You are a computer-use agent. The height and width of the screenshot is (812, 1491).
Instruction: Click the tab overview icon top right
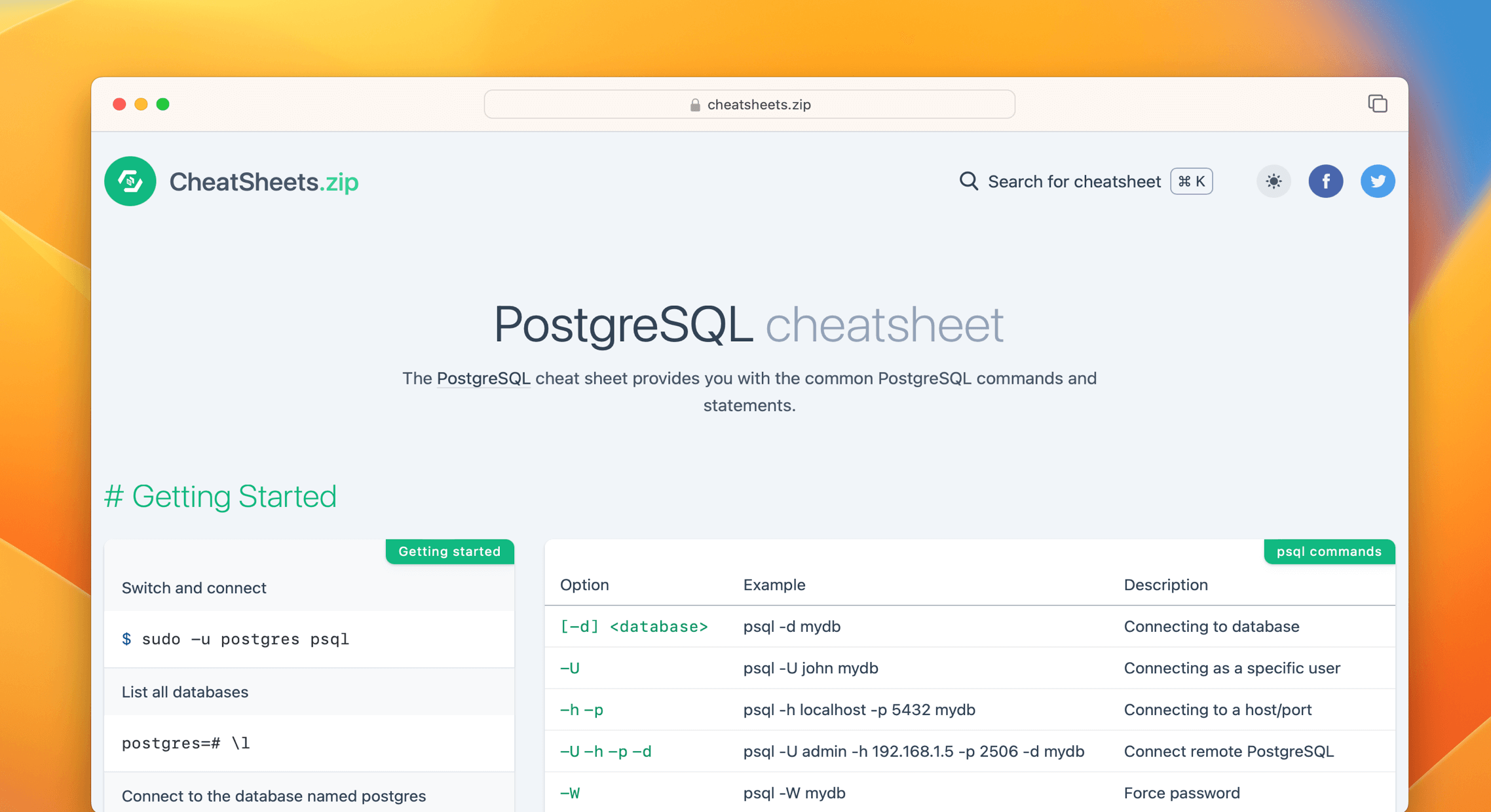(1378, 103)
